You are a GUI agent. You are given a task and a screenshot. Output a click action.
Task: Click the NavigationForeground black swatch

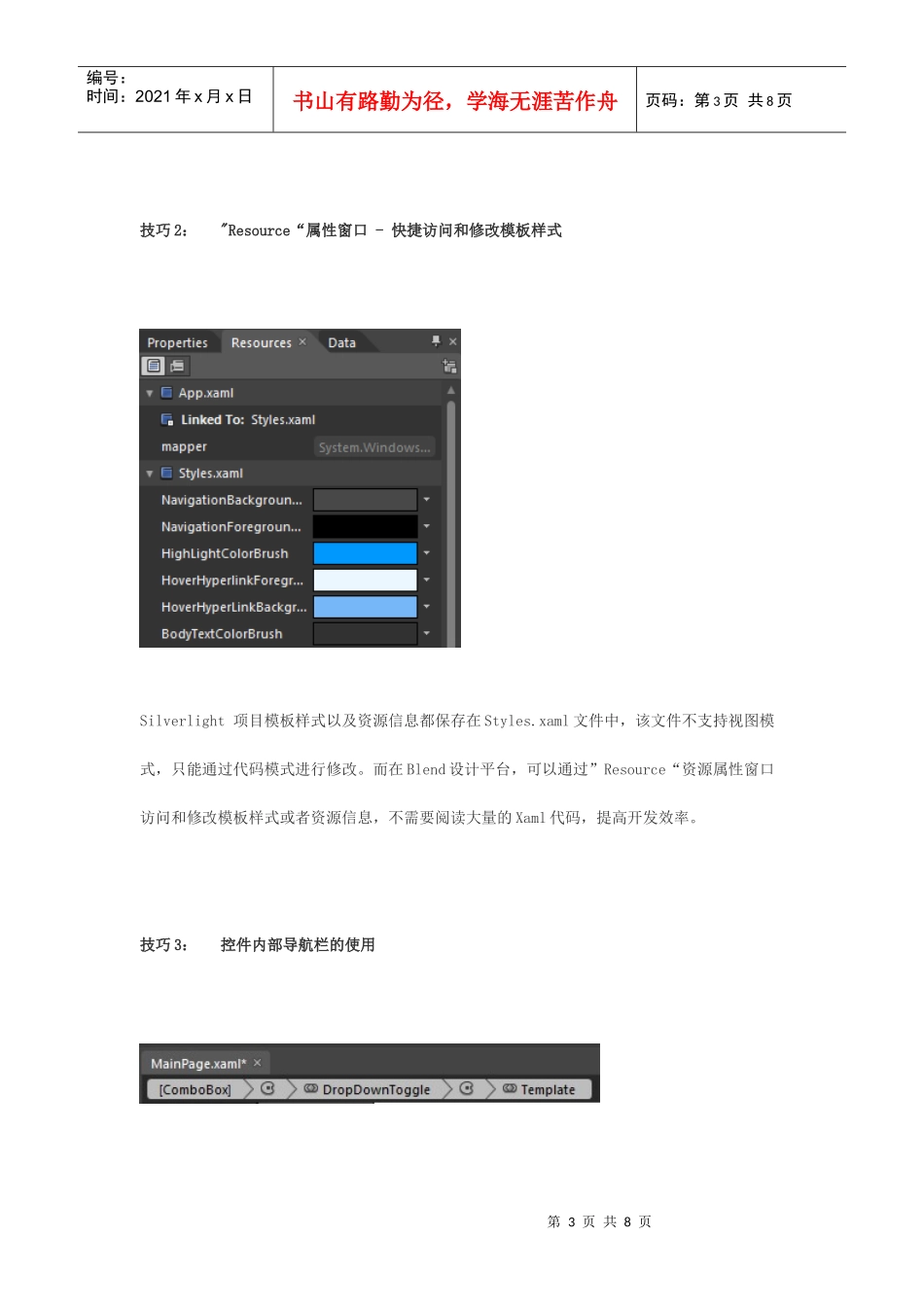[365, 526]
